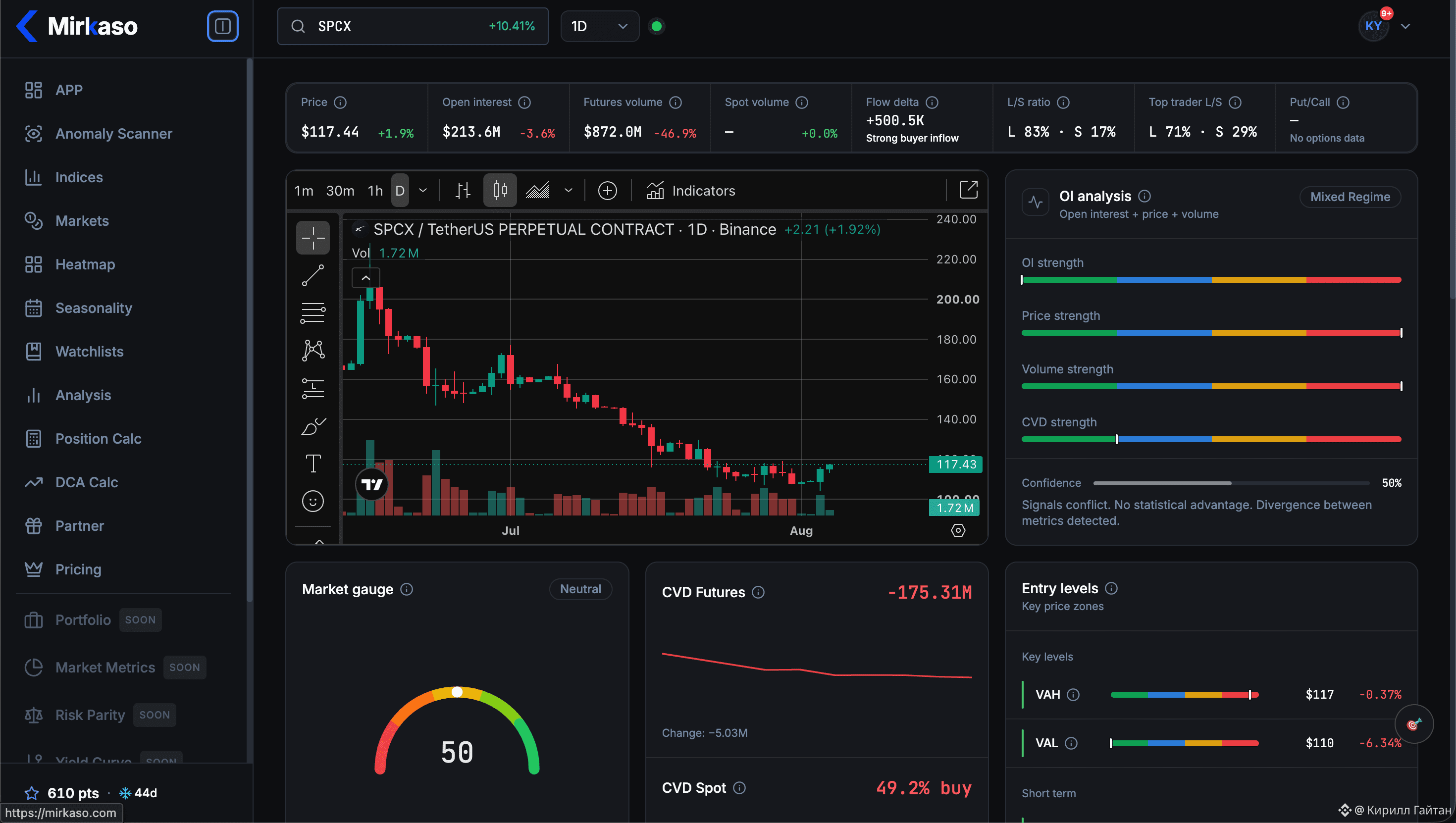Screen dimensions: 1456x823
Task: Open the Indicators panel
Action: 690,191
